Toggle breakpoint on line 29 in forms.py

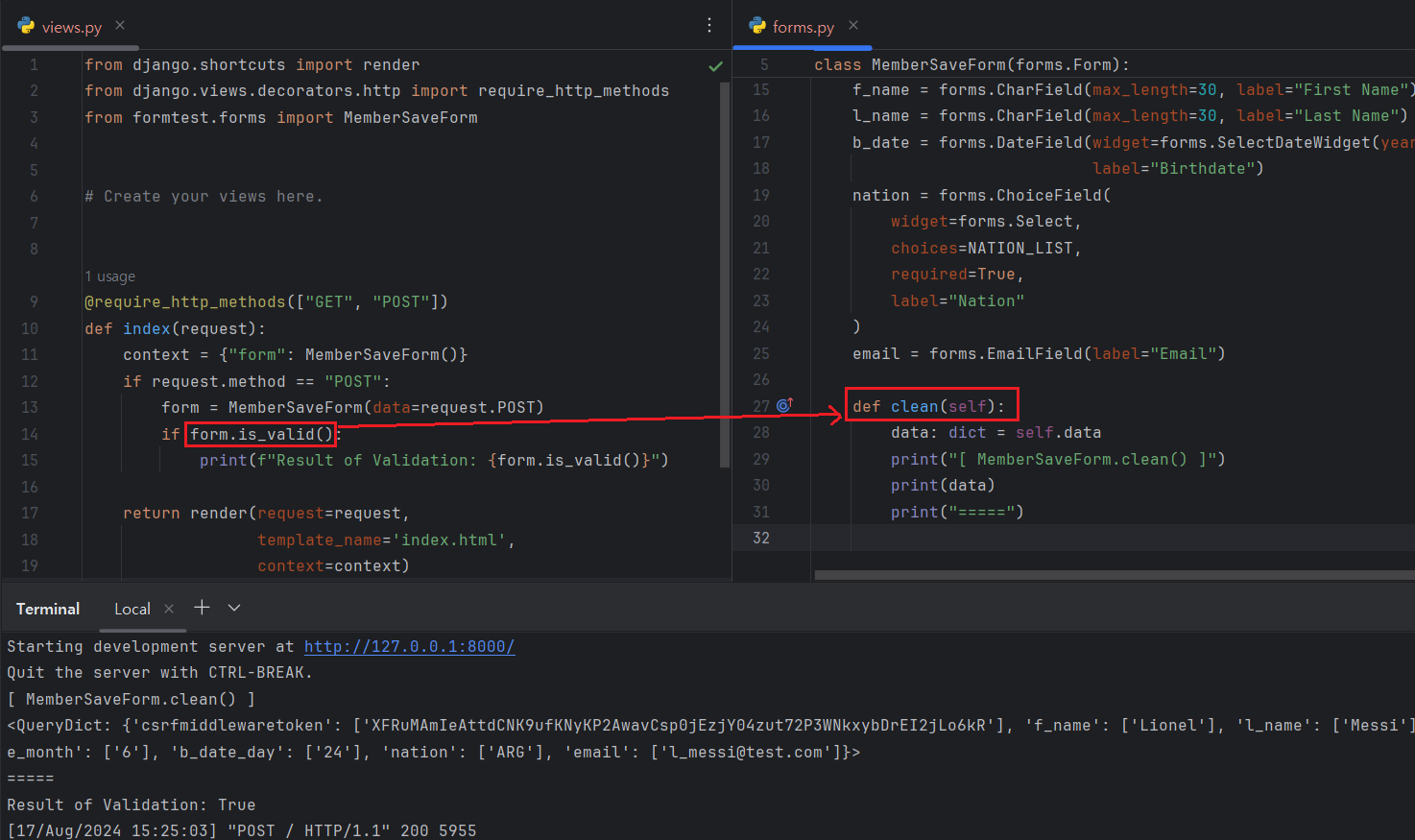(761, 459)
